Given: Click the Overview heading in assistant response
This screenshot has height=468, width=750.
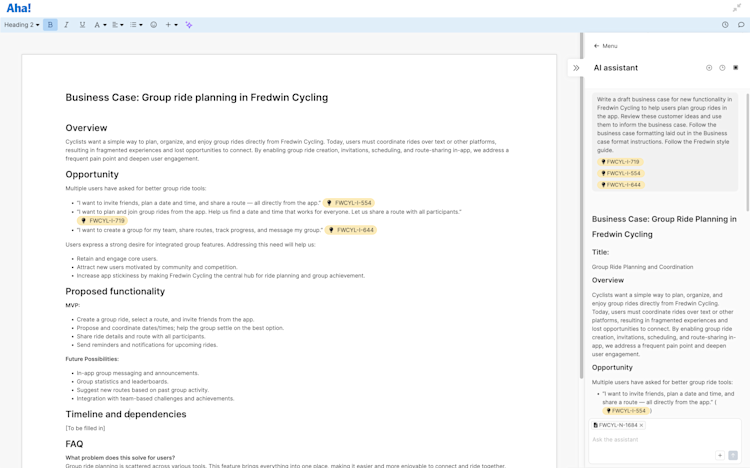Looking at the screenshot, I should 607,280.
